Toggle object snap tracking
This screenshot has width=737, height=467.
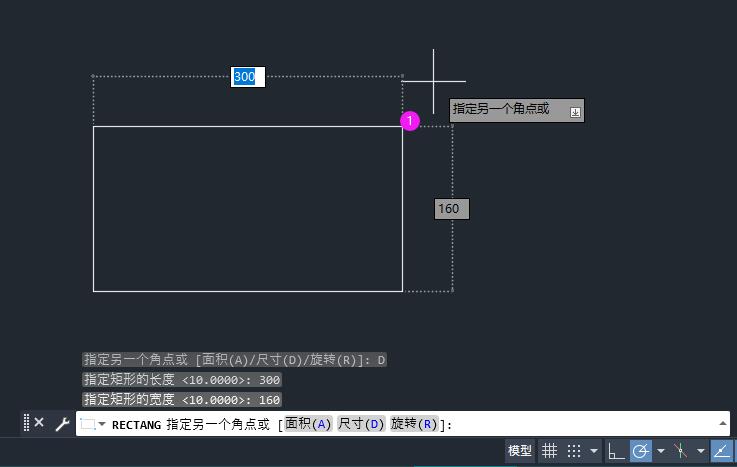[x=721, y=451]
